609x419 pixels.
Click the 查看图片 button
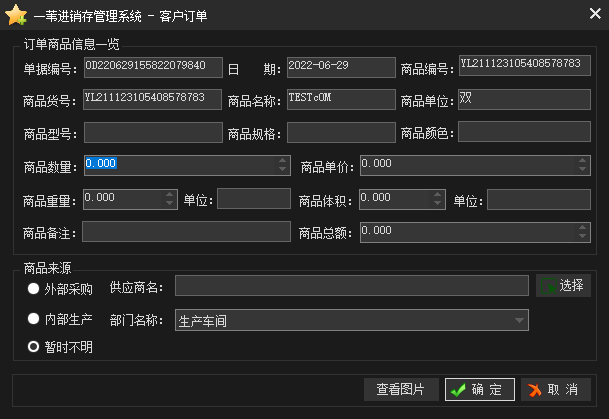pyautogui.click(x=401, y=389)
